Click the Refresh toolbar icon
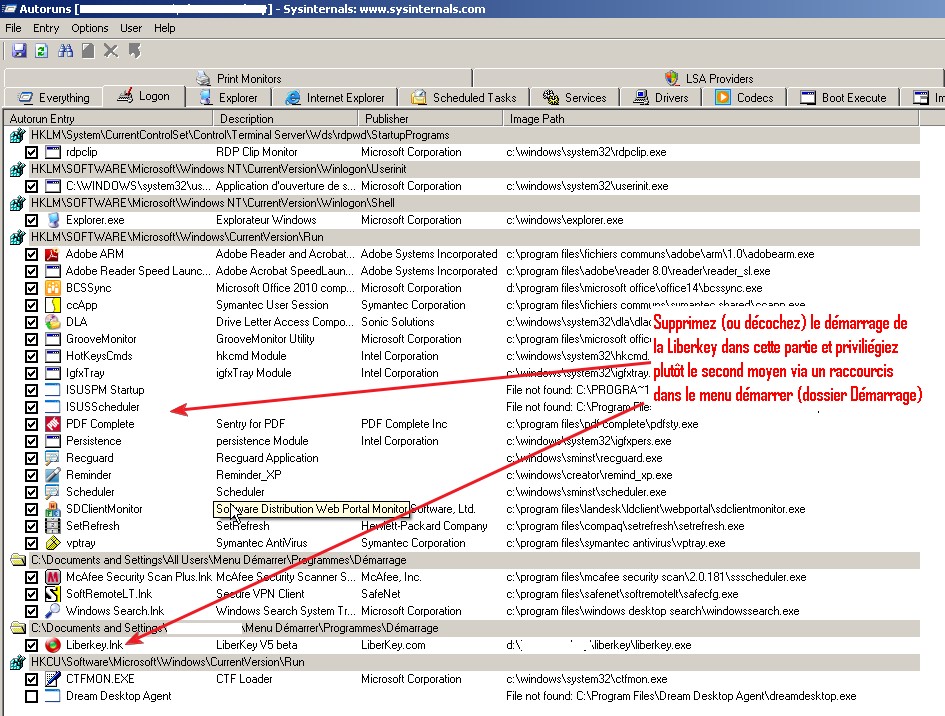945x716 pixels. (42, 50)
